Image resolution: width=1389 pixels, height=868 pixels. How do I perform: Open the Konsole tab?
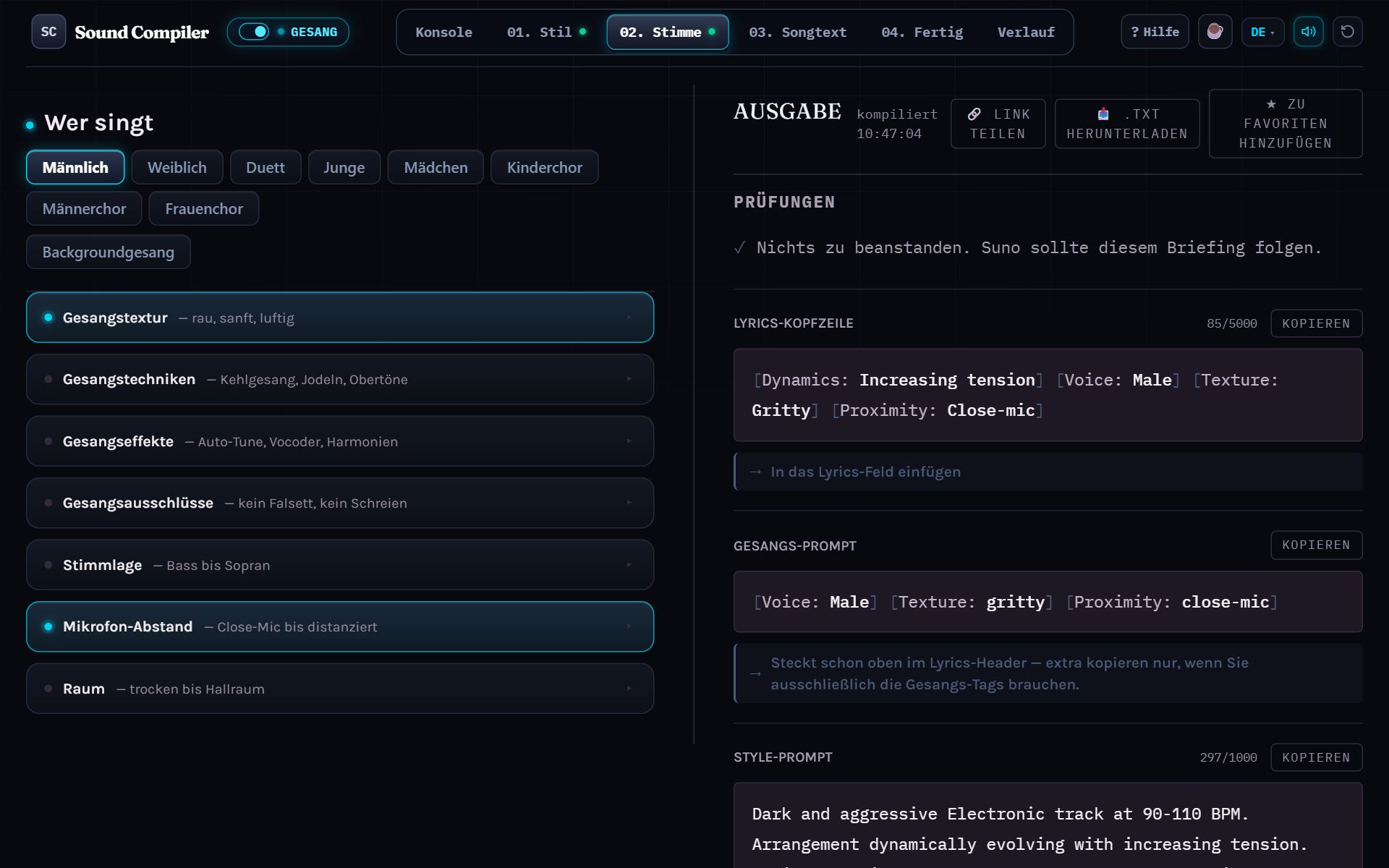pyautogui.click(x=443, y=32)
